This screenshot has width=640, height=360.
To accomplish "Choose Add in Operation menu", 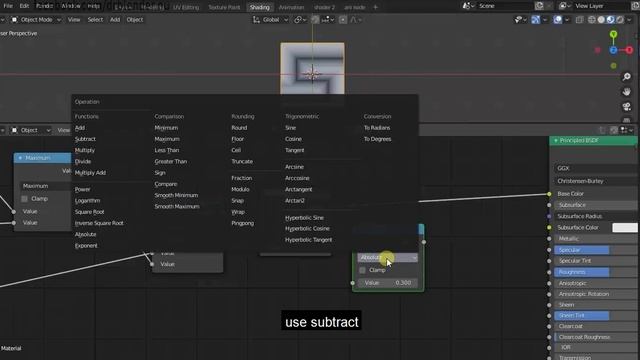I will coord(80,128).
